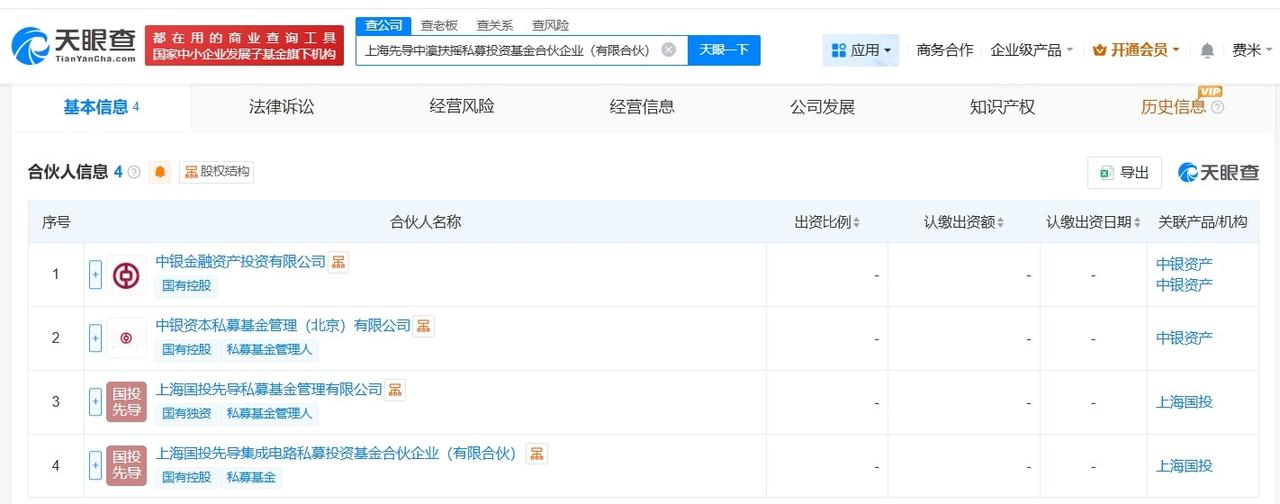Expand row 1 with the plus button
This screenshot has height=504, width=1280.
[95, 274]
